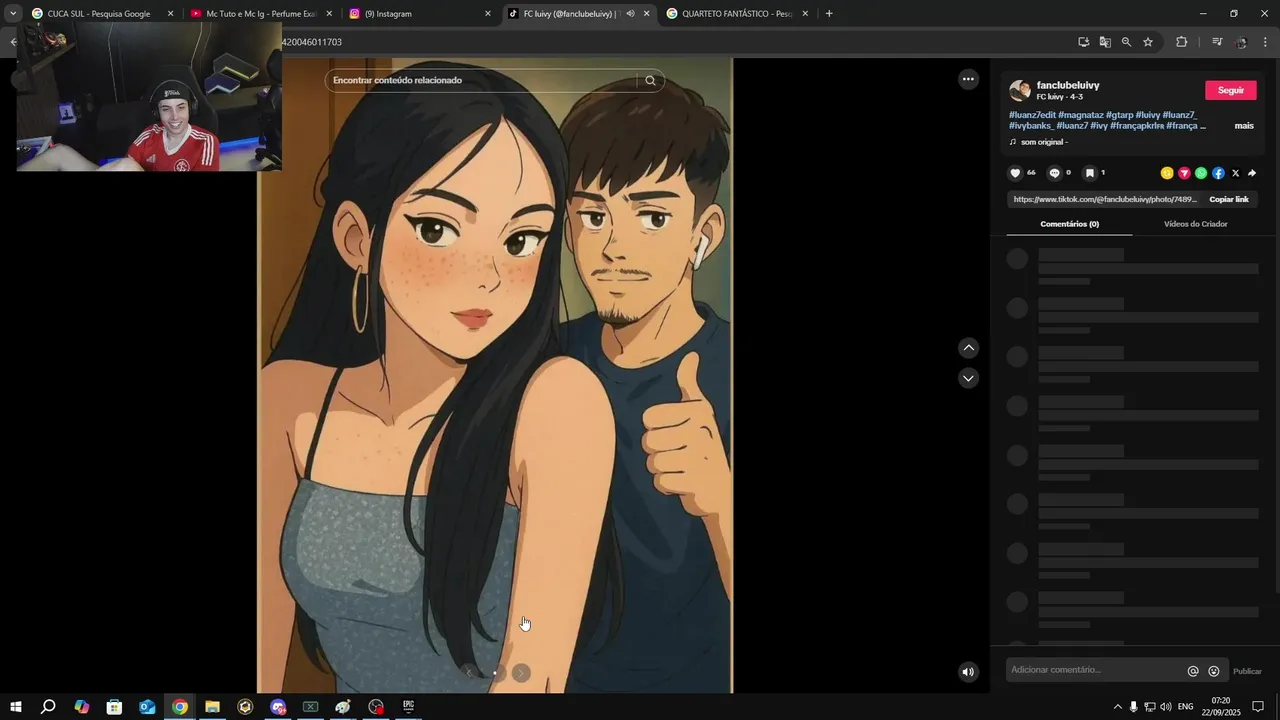Viewport: 1280px width, 720px height.
Task: Click Copiar link
Action: (x=1229, y=199)
